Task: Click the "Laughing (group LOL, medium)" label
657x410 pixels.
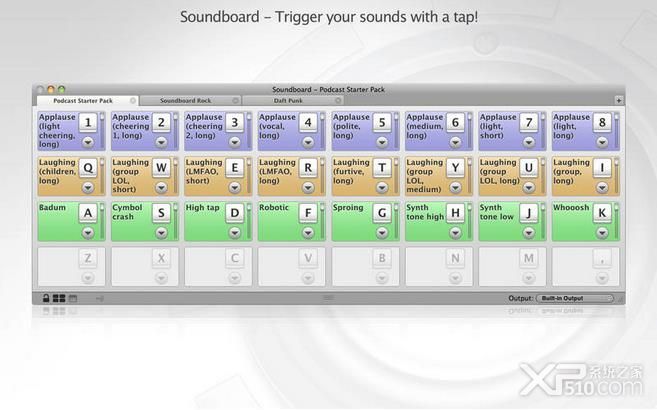Action: pos(424,176)
